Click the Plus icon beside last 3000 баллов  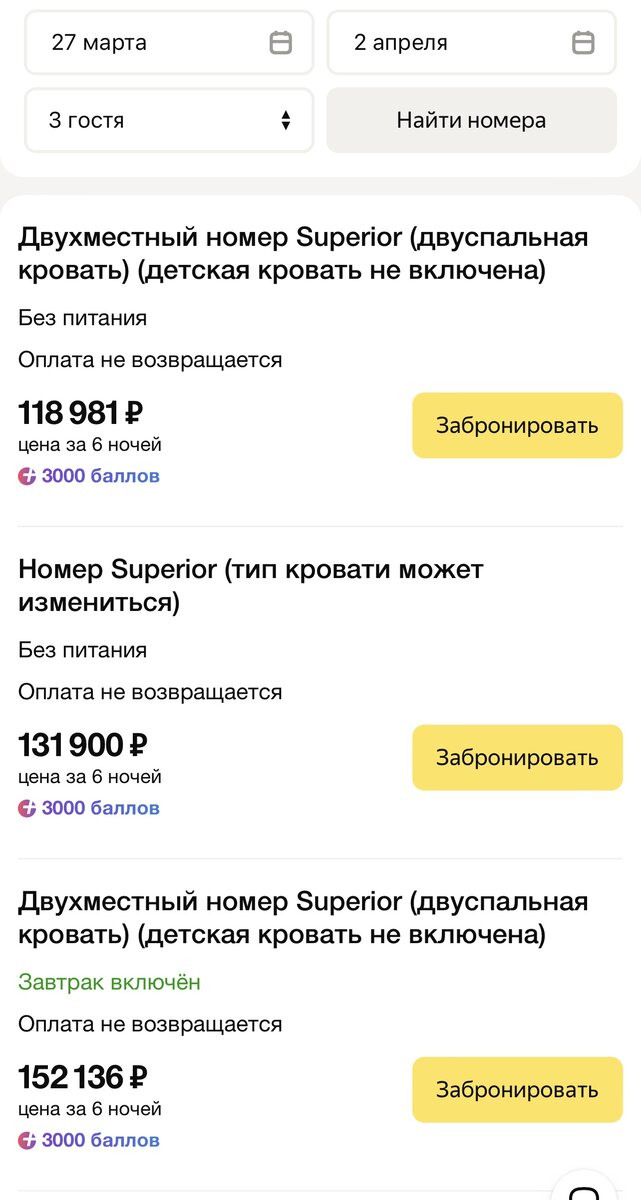26,1138
